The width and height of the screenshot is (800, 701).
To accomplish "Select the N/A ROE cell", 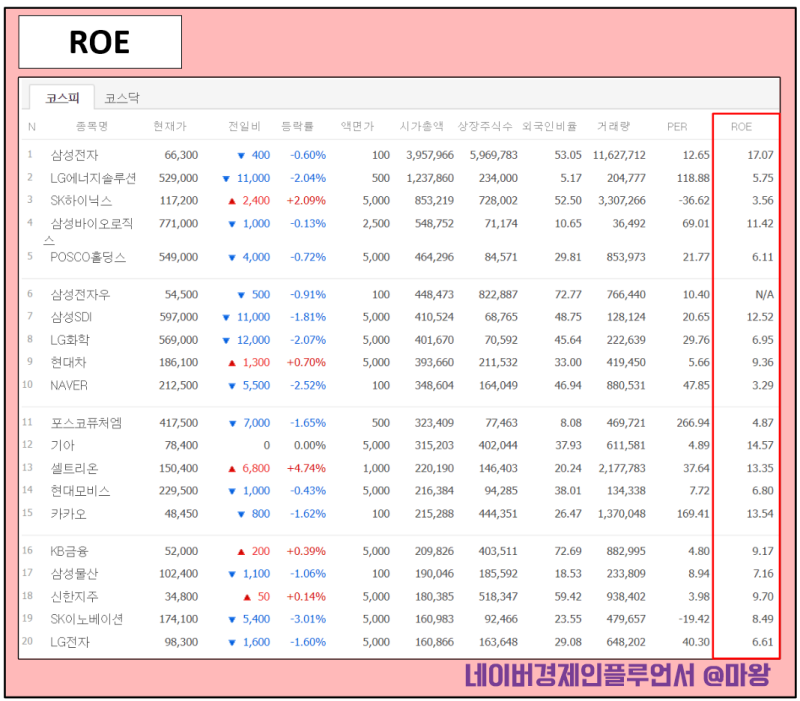I will point(764,294).
